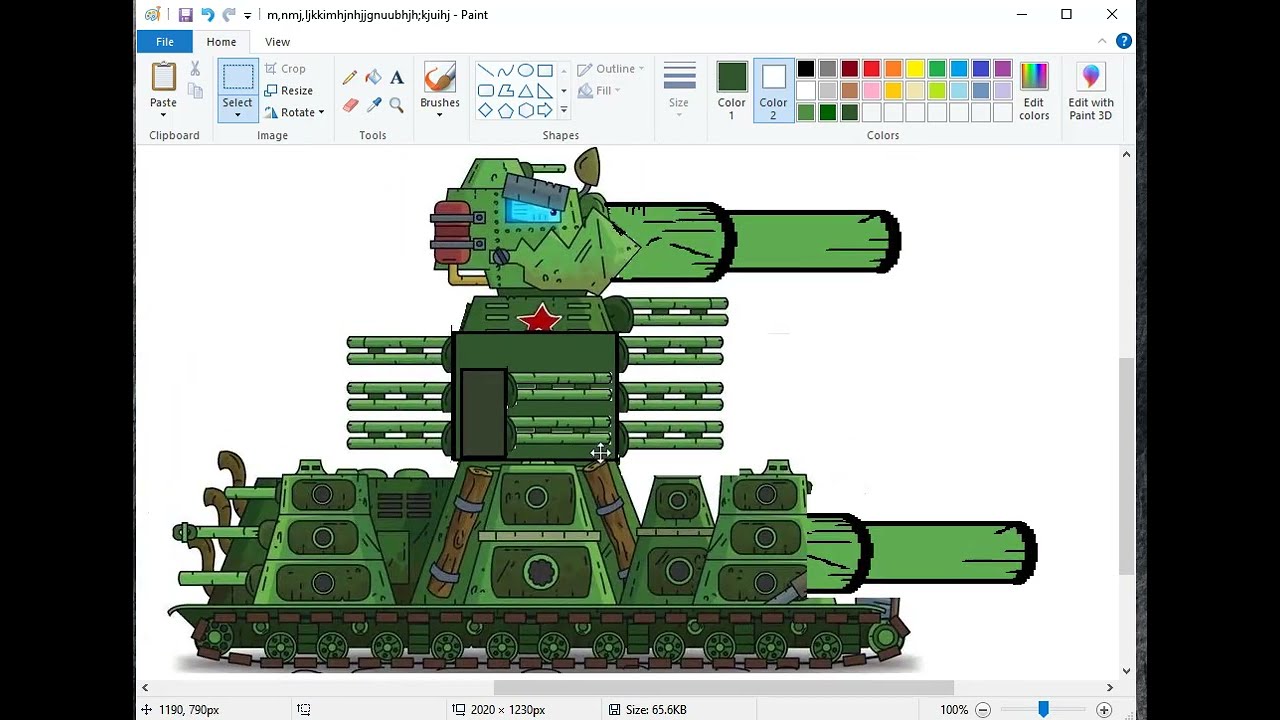Switch to the Home tab
1280x720 pixels.
(221, 42)
